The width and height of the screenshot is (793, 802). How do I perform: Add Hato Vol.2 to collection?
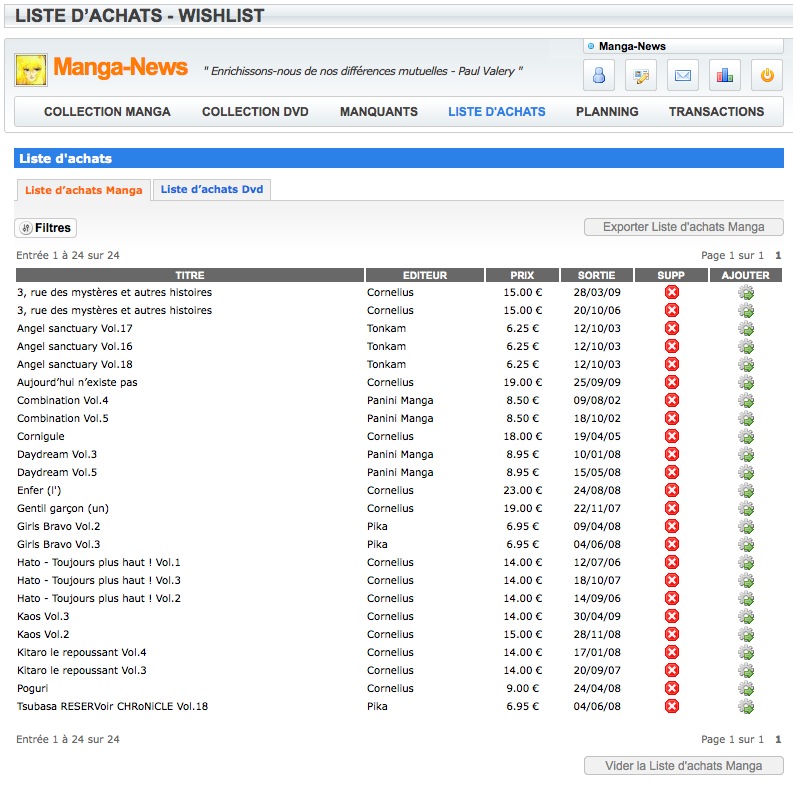point(746,598)
